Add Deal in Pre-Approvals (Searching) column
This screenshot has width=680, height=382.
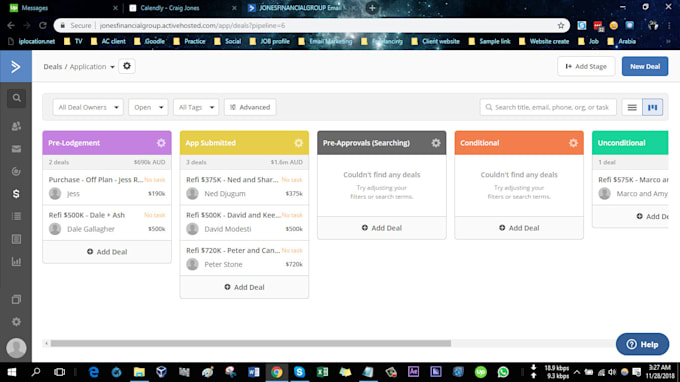coord(382,228)
